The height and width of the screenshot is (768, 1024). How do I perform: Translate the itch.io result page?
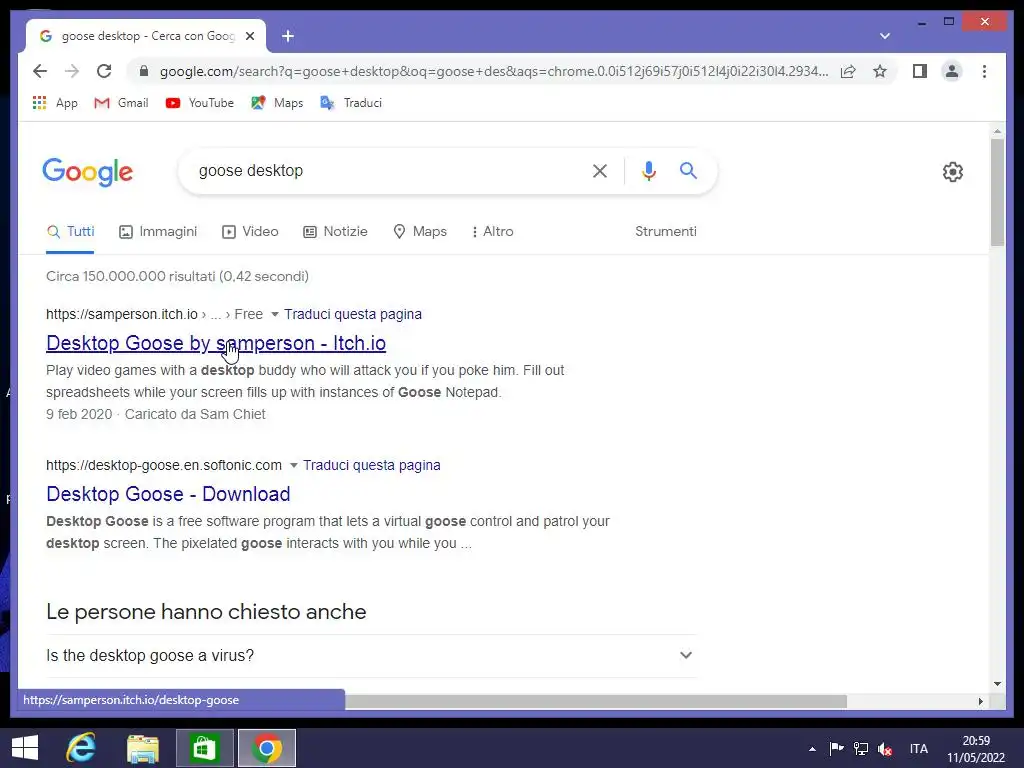pyautogui.click(x=353, y=314)
